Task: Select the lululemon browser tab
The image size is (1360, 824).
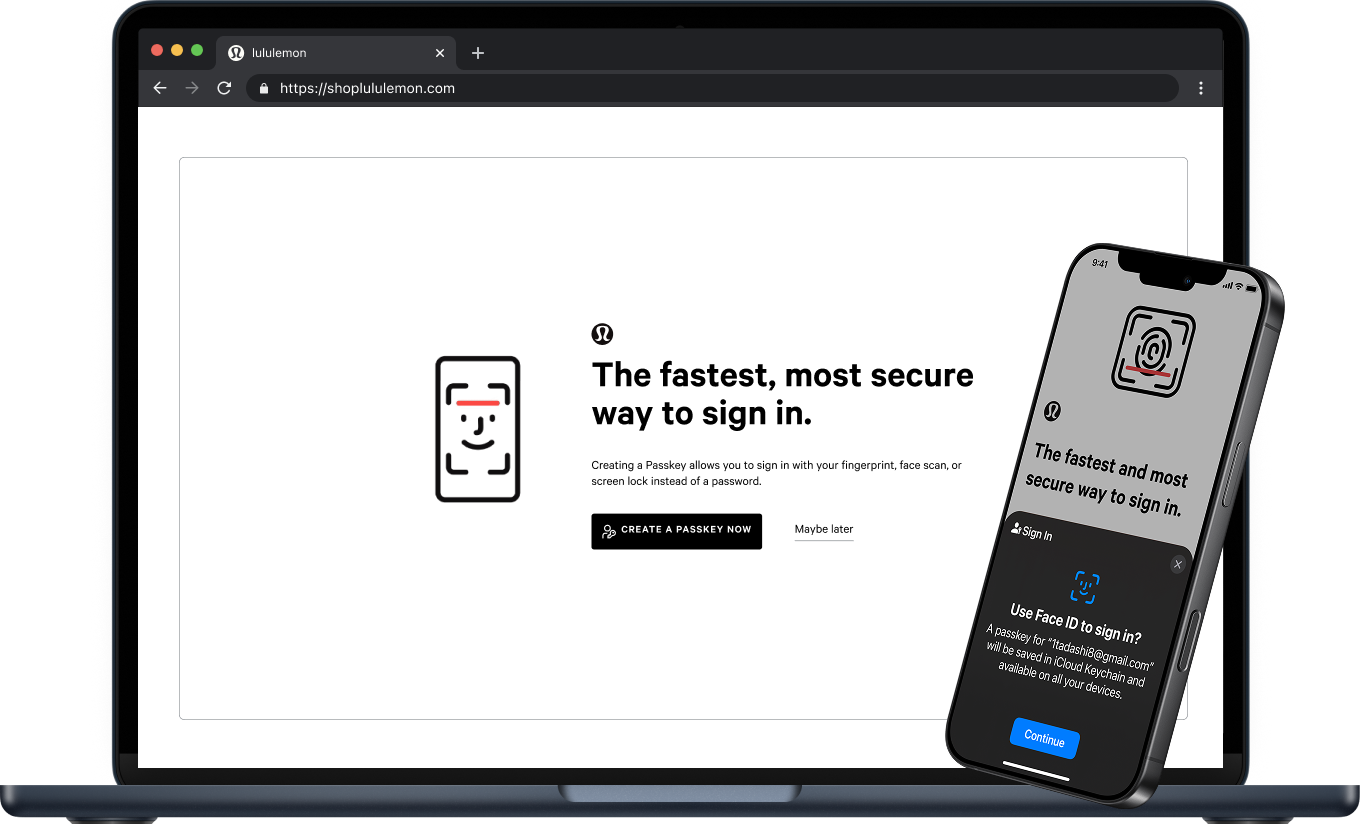Action: pyautogui.click(x=336, y=53)
